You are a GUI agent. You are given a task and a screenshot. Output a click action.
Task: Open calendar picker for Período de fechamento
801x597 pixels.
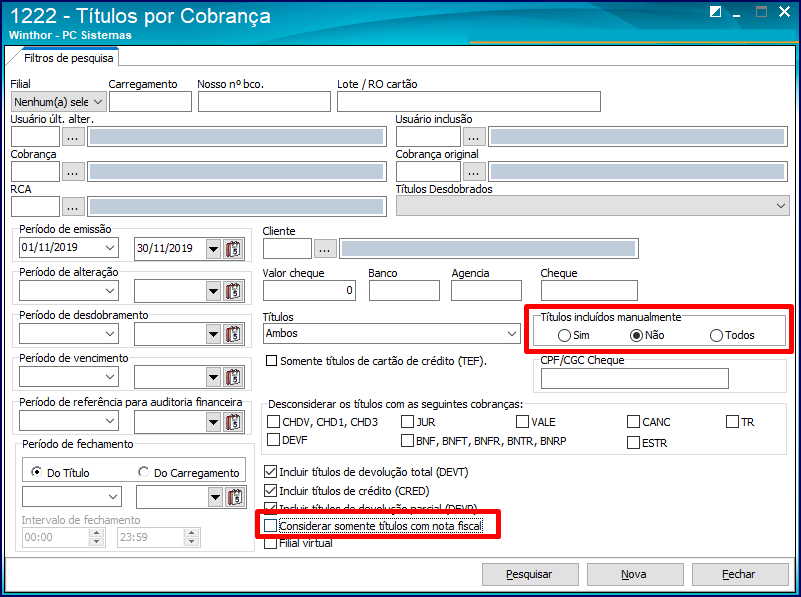(235, 497)
